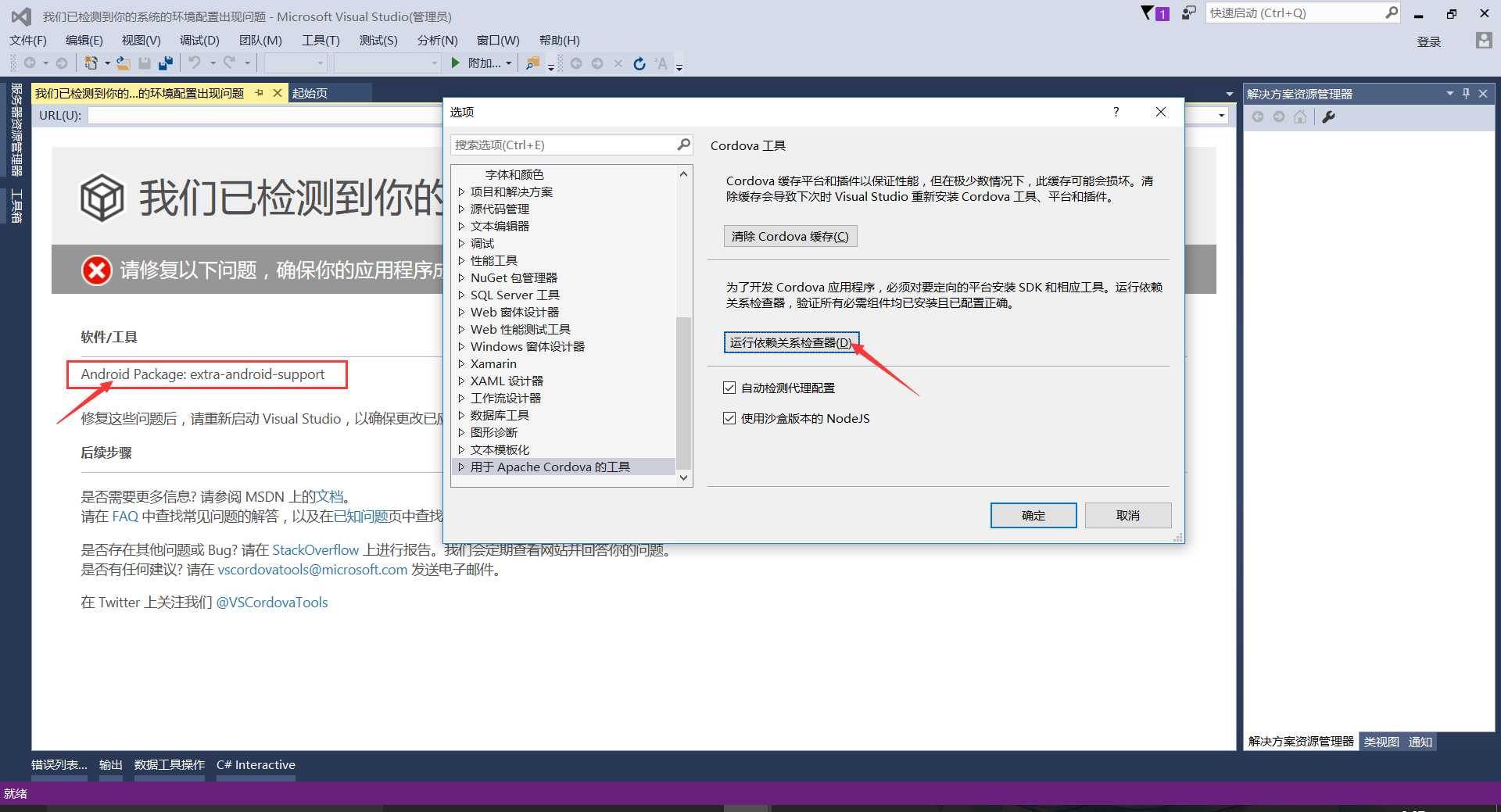This screenshot has height=812, width=1501.
Task: Click the 登录 sign-in link
Action: [1429, 41]
